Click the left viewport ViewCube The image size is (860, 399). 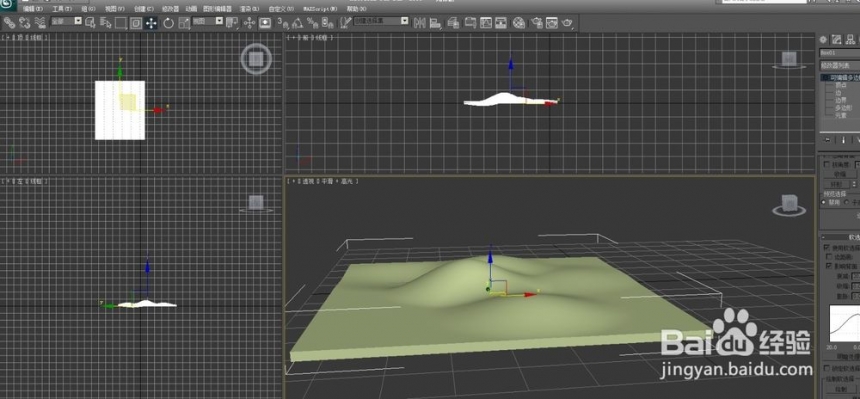(256, 204)
